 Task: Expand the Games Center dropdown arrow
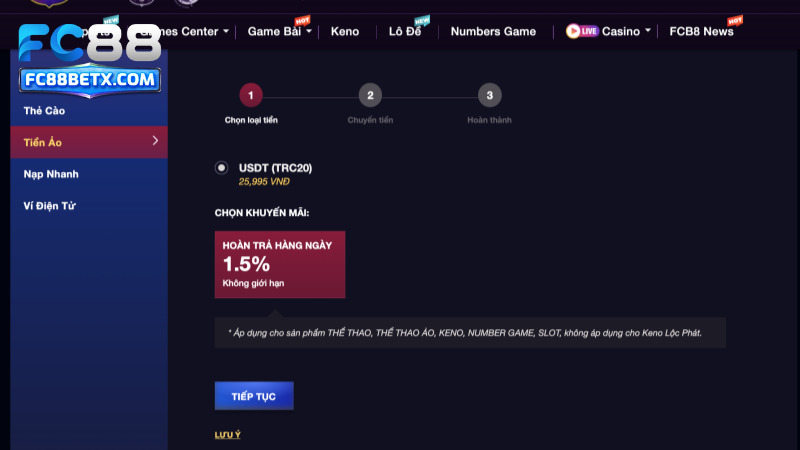point(226,31)
